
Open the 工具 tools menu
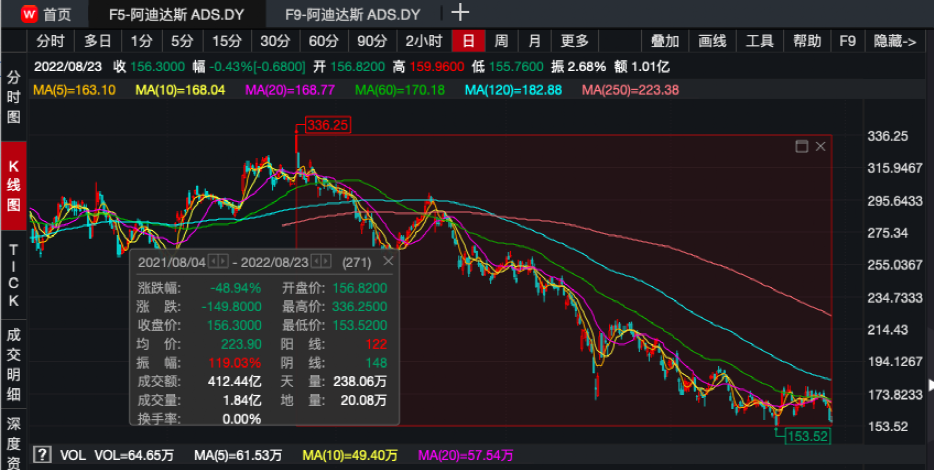760,41
